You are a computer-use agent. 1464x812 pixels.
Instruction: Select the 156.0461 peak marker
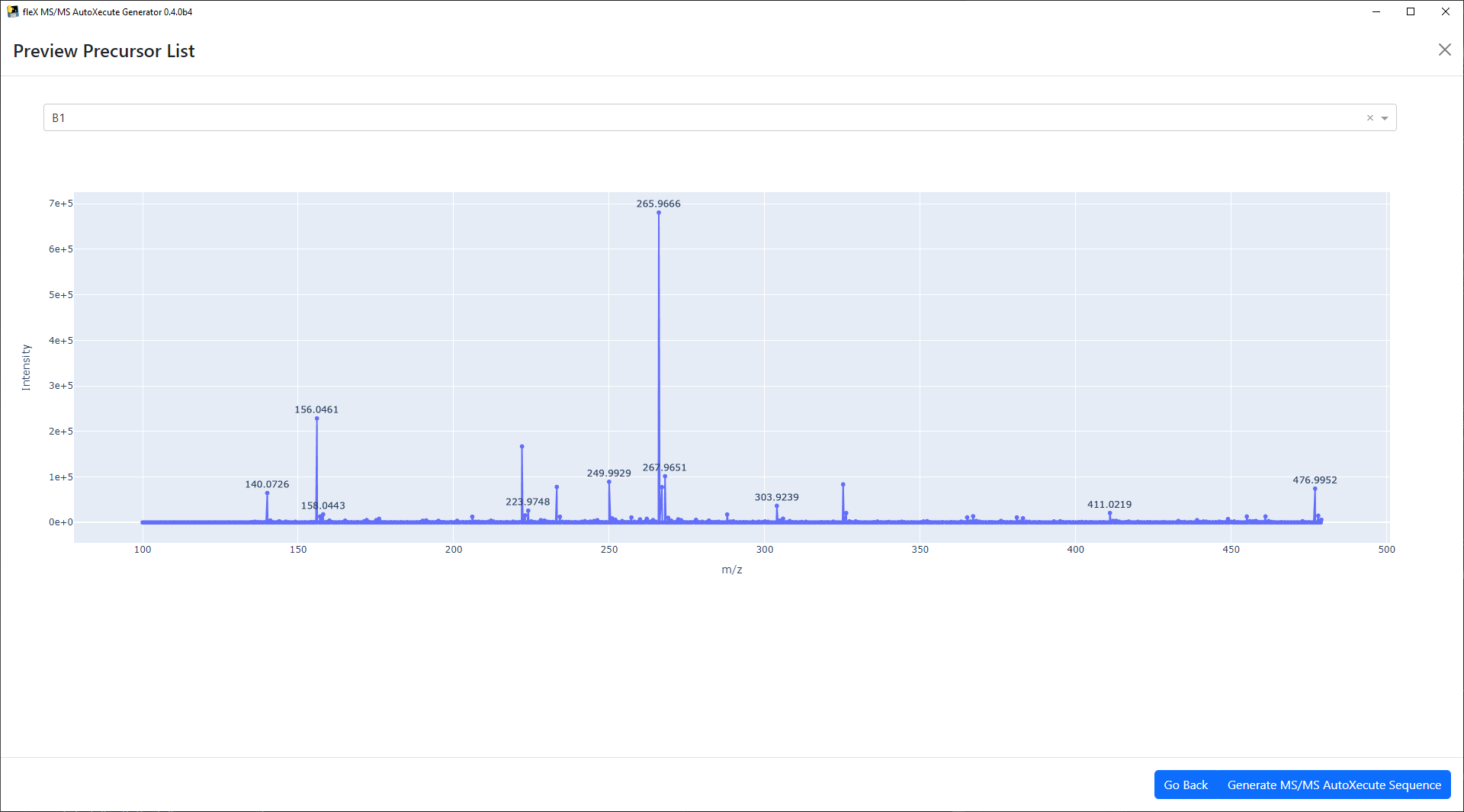tap(316, 419)
